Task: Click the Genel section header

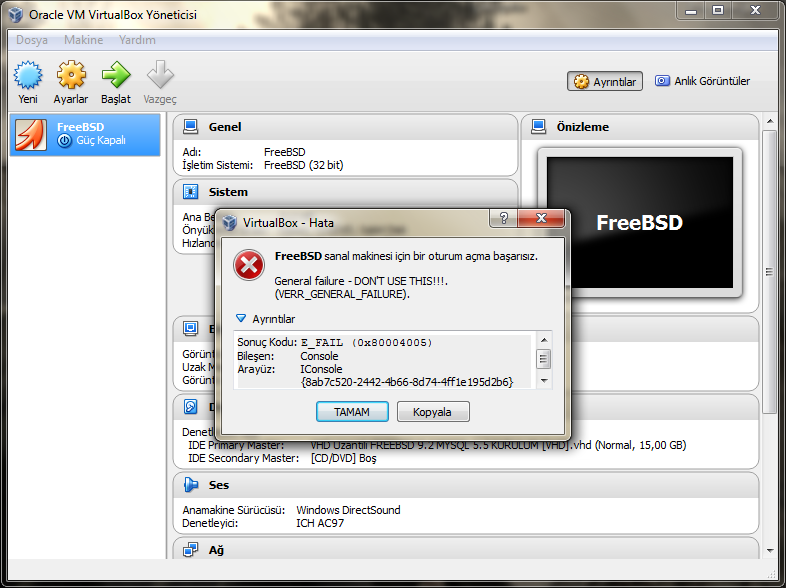Action: 345,127
